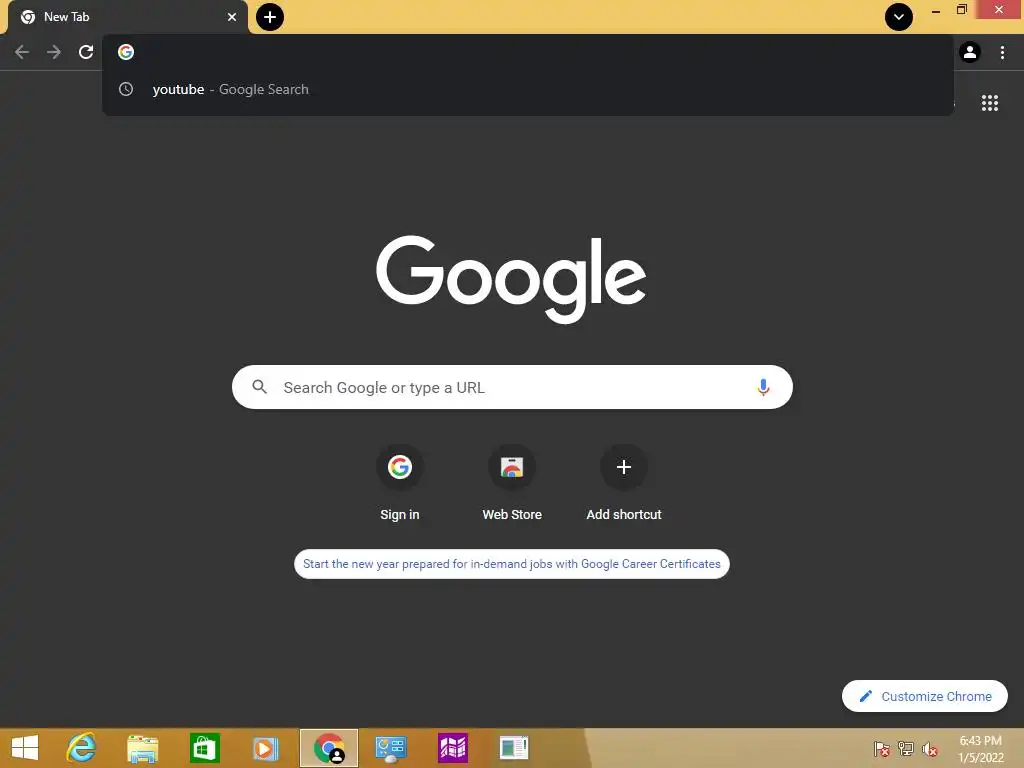Open the newspaper-style taskbar app icon
Image resolution: width=1024 pixels, height=768 pixels.
[514, 748]
